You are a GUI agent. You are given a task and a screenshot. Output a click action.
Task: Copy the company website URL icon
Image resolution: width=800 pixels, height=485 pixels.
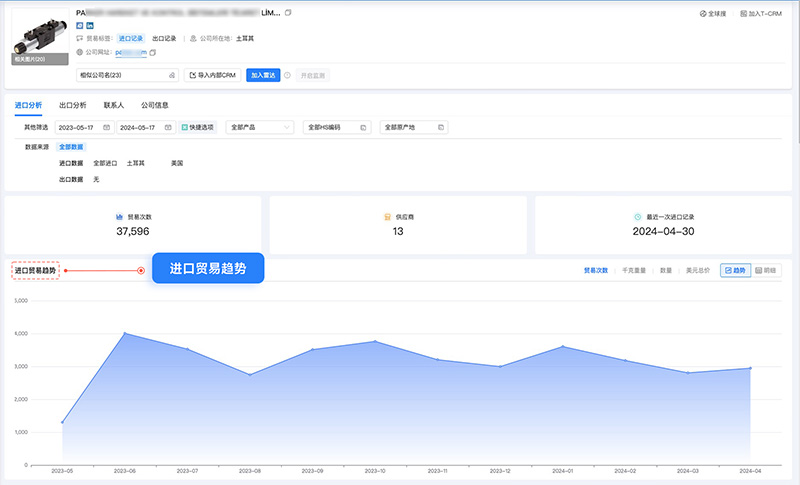point(153,52)
